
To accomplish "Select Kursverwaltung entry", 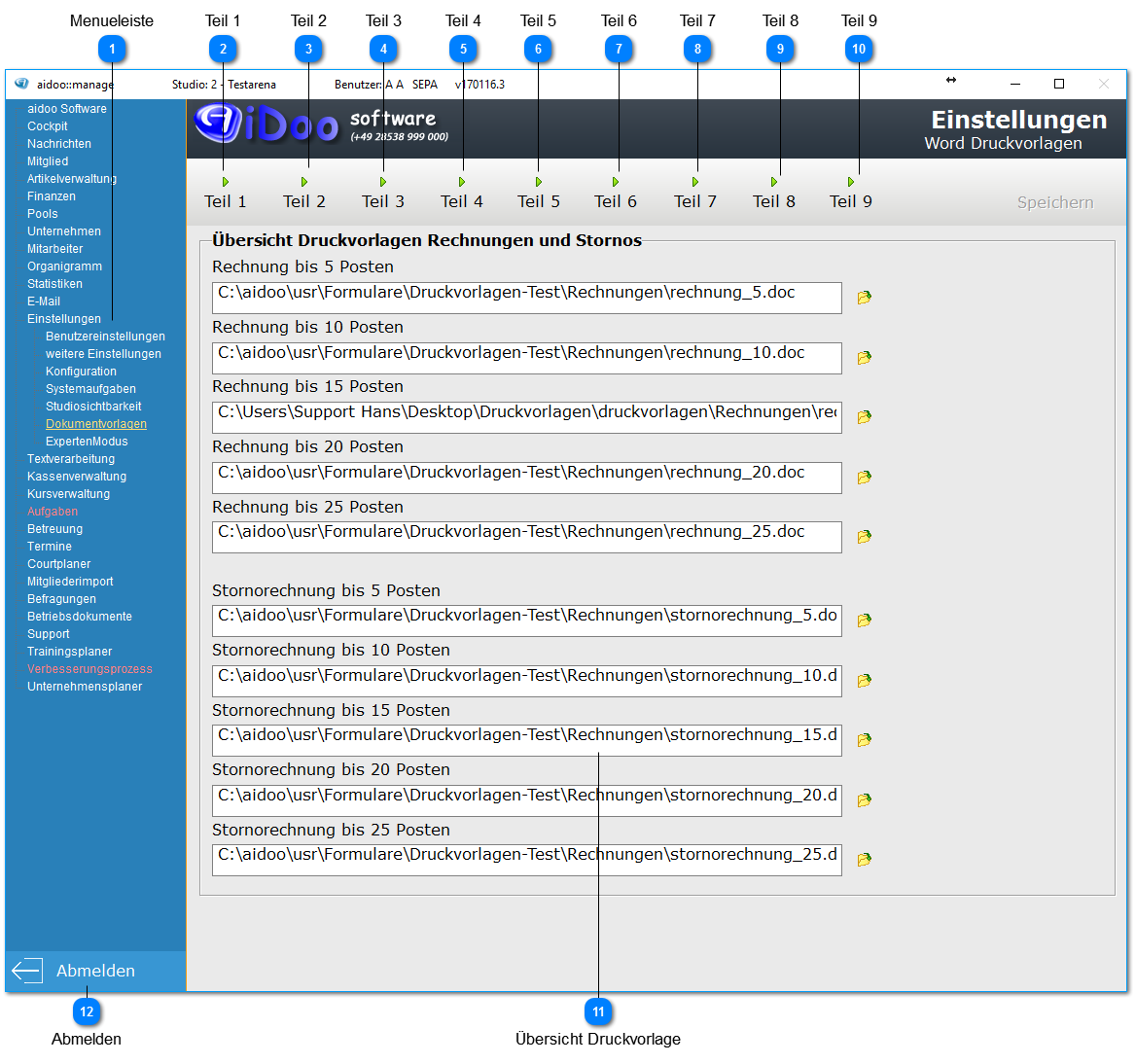I will click(68, 494).
